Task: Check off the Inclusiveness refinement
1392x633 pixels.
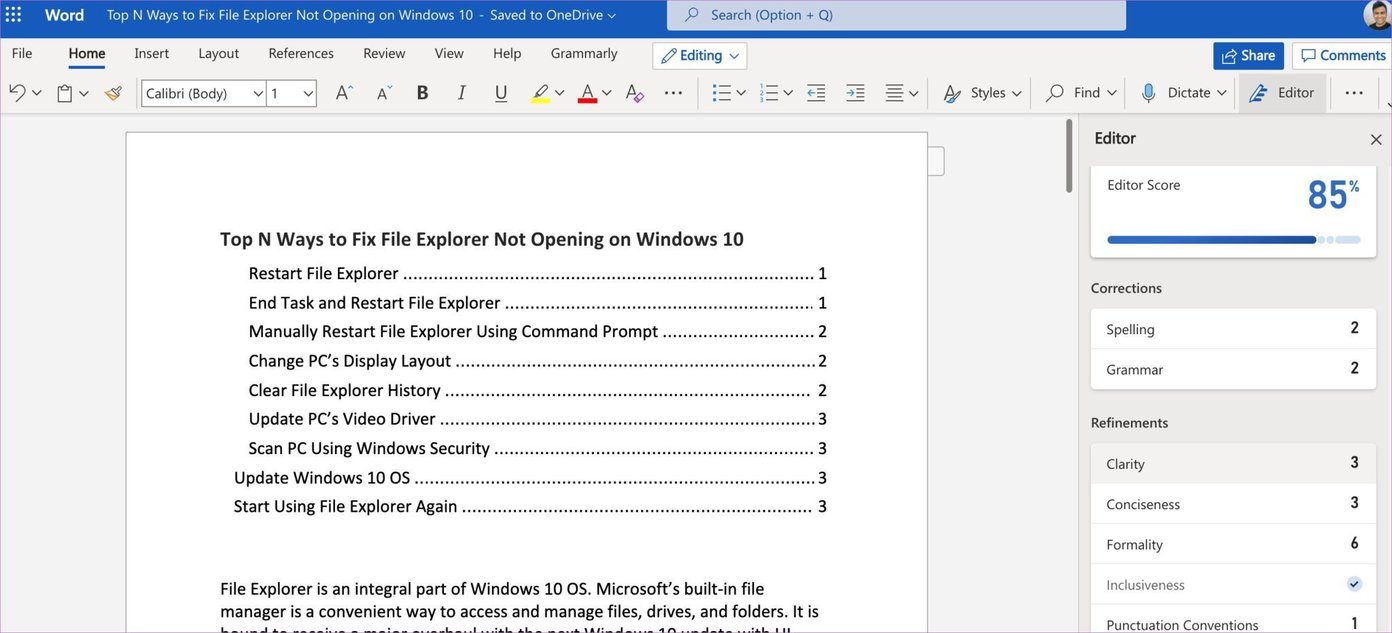Action: [1353, 583]
